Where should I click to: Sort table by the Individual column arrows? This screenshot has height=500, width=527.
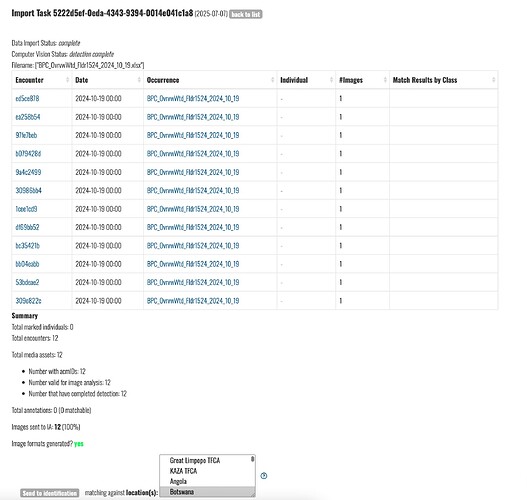click(x=331, y=80)
